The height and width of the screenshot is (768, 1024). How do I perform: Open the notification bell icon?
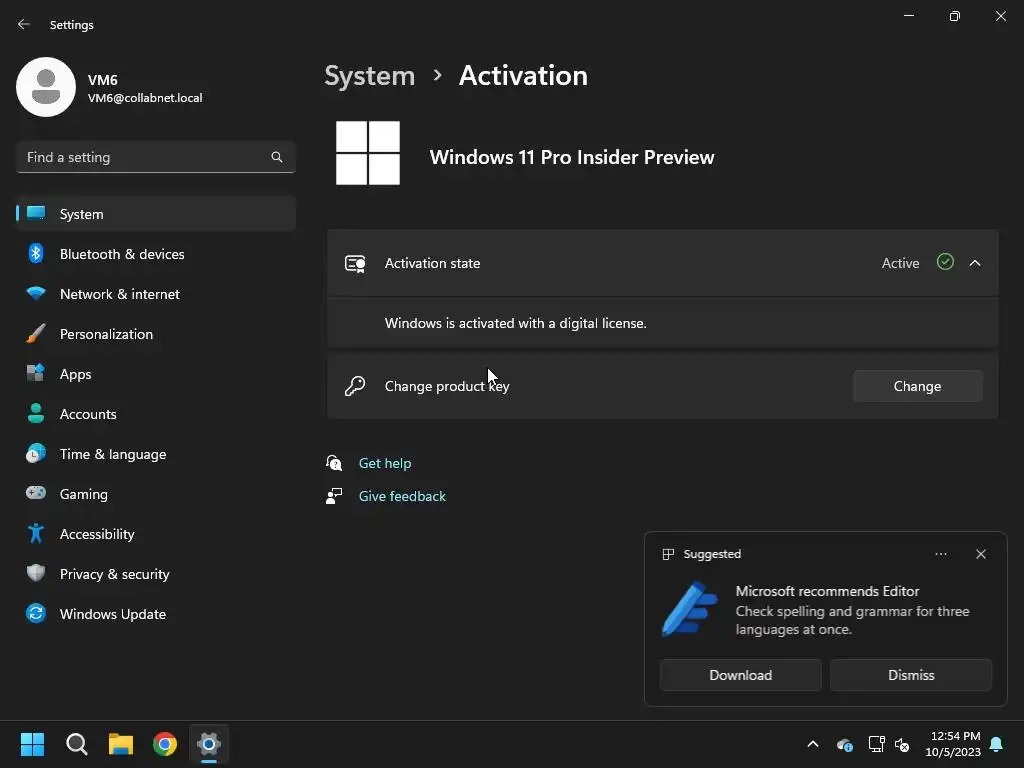click(997, 744)
